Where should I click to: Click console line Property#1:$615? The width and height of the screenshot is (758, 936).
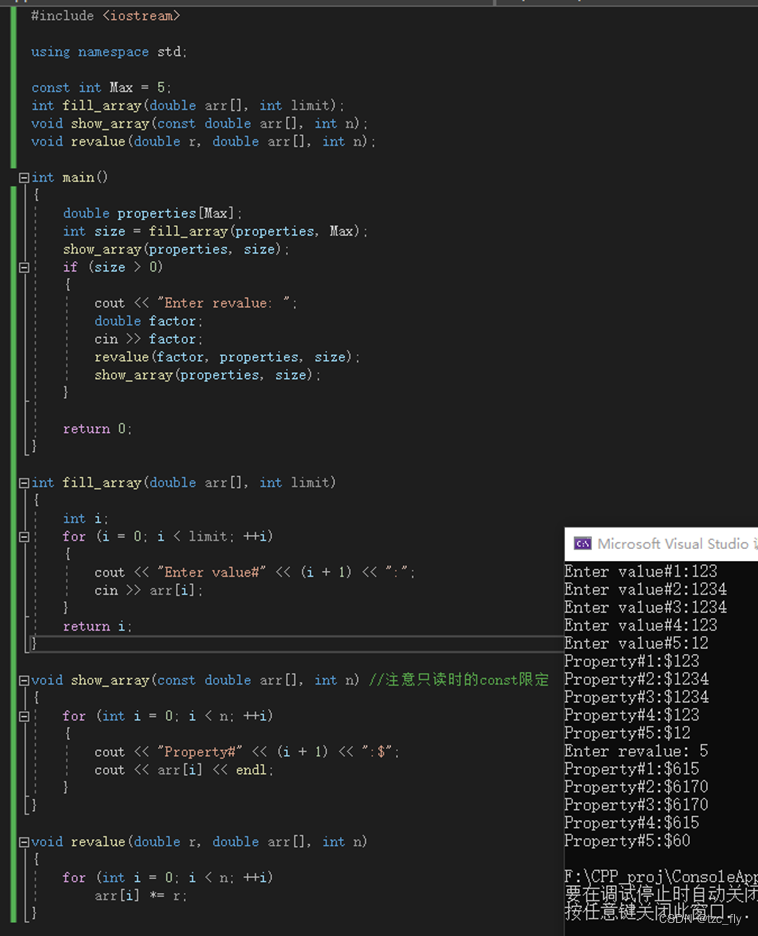coord(632,769)
